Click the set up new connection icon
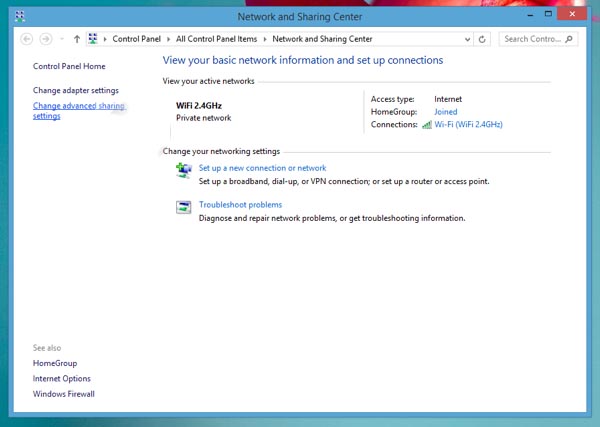600x427 pixels. [x=184, y=170]
